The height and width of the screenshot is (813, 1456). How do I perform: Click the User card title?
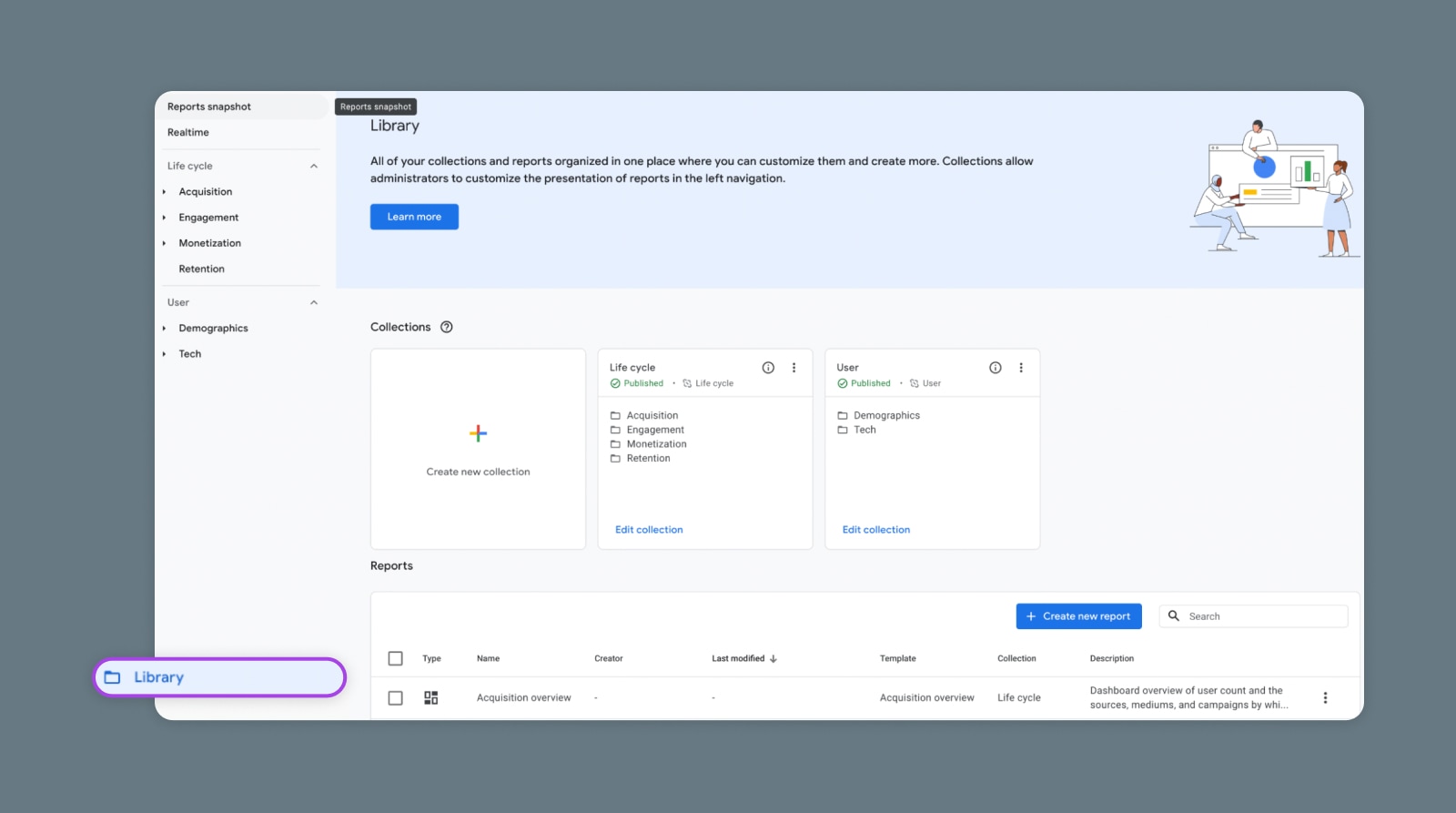coord(847,368)
